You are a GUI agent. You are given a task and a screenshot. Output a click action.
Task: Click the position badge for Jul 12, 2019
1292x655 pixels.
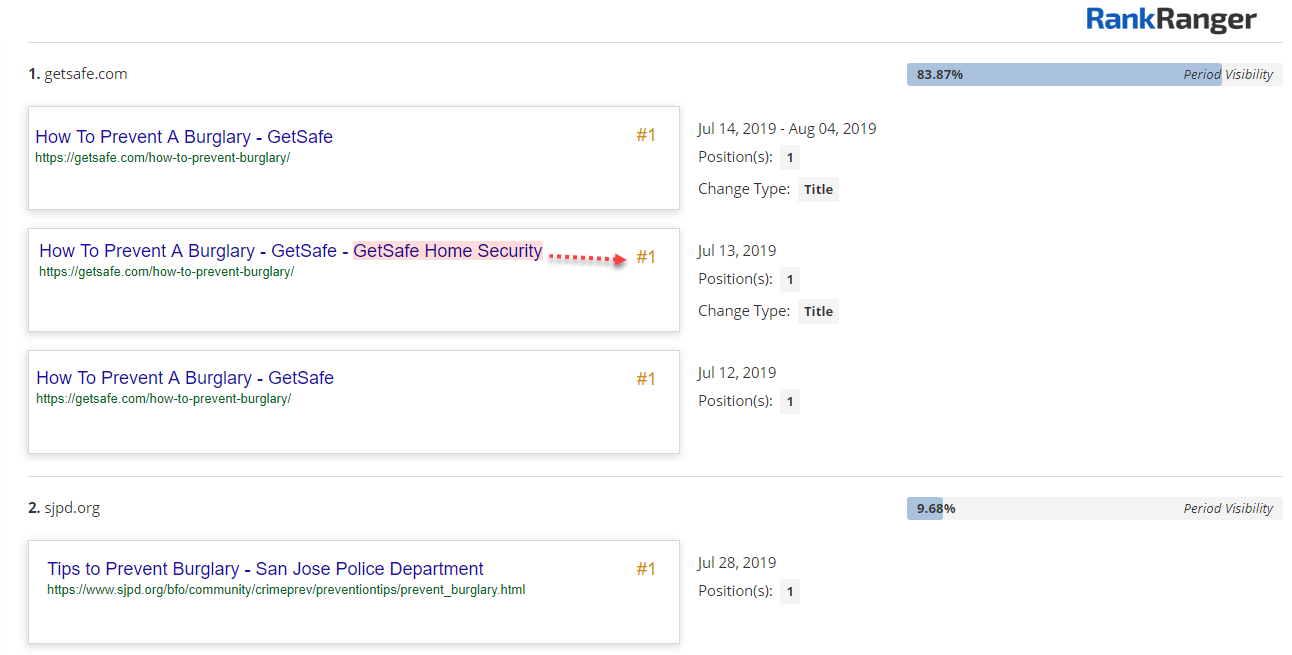[x=789, y=401]
